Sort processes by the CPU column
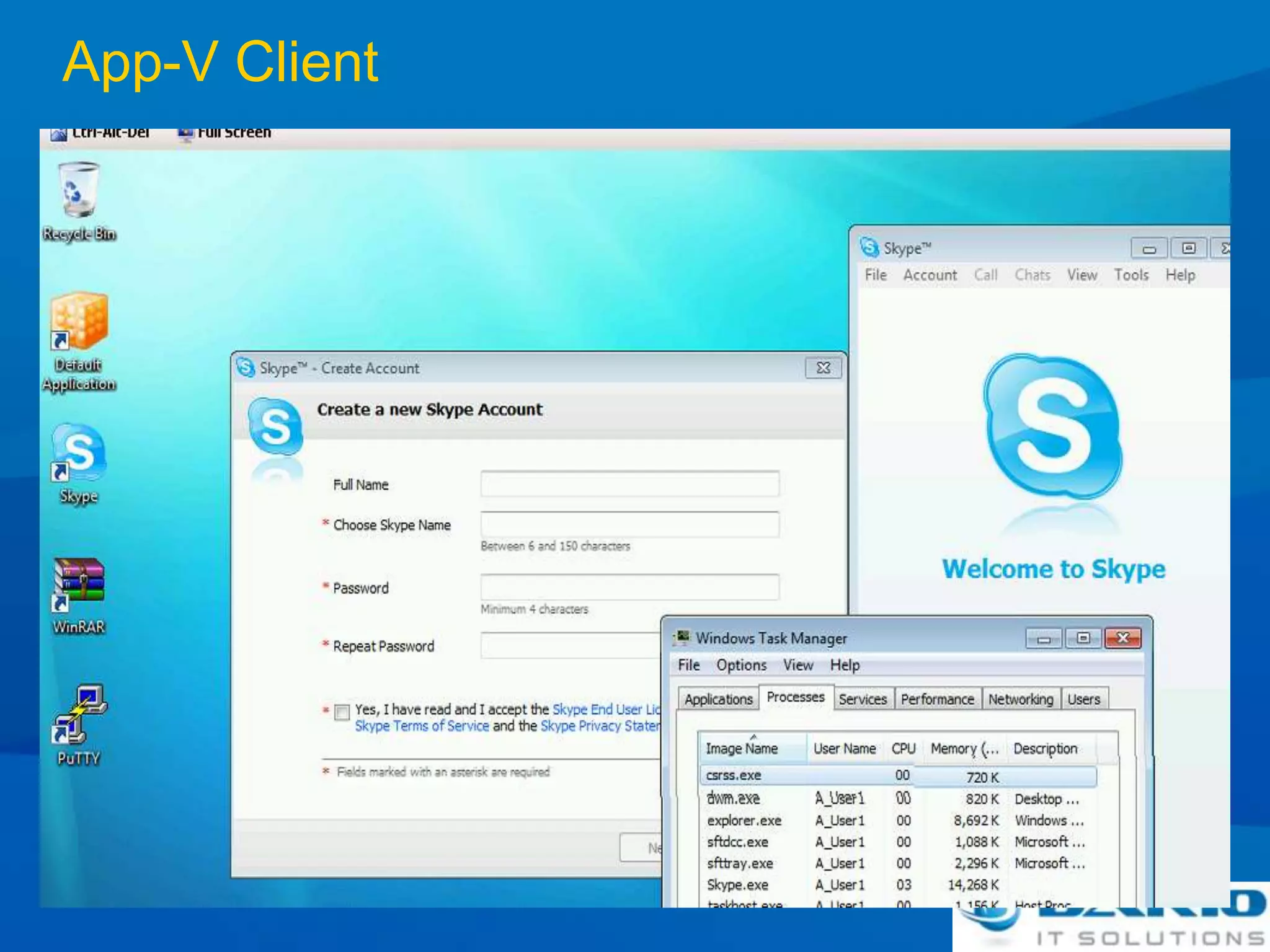This screenshot has height=952, width=1270. click(x=904, y=749)
